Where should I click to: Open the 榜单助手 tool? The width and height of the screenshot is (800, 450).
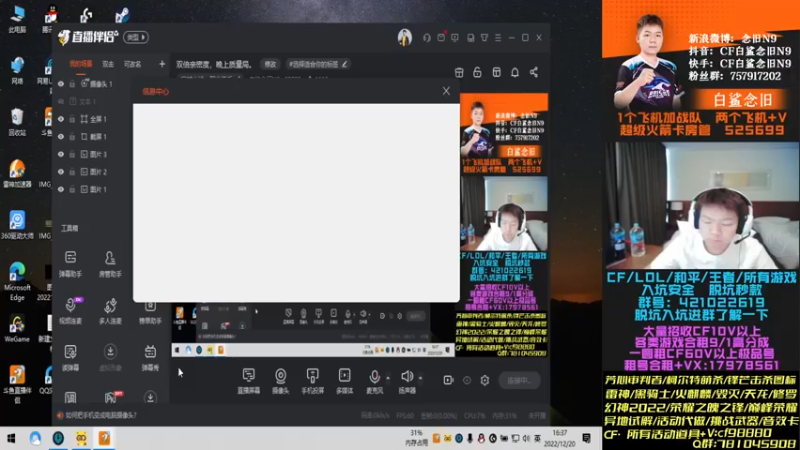click(150, 312)
